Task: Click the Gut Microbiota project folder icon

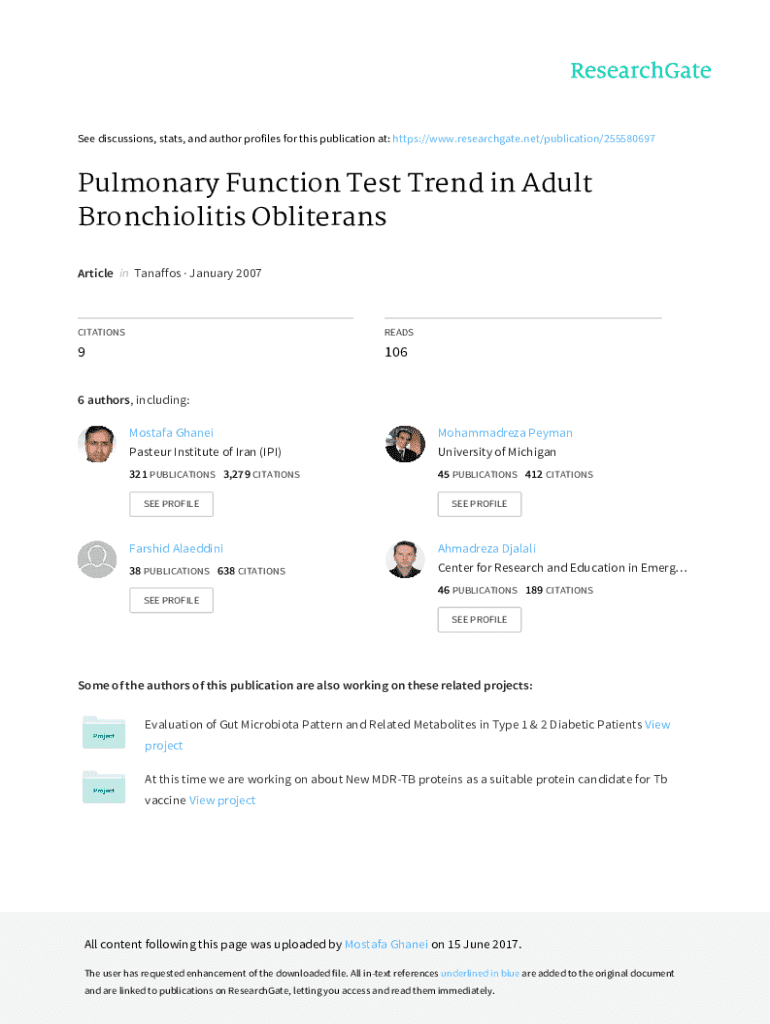Action: 104,733
